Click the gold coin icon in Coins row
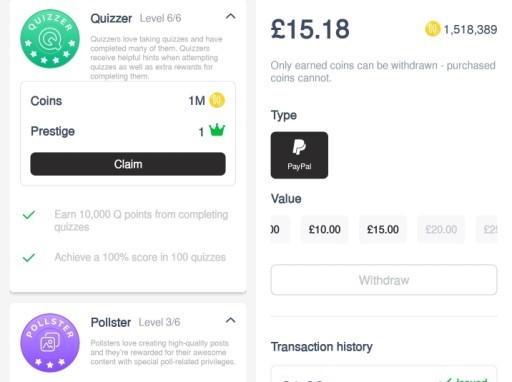The width and height of the screenshot is (512, 382). [217, 100]
